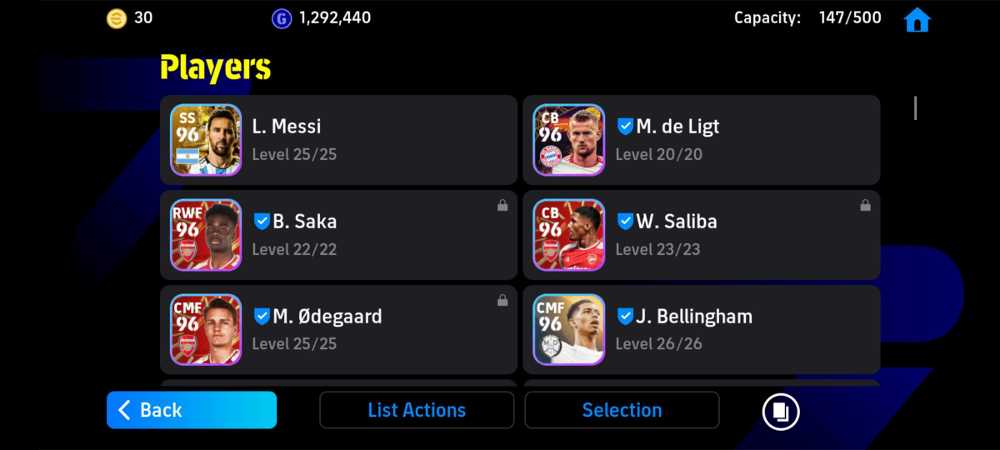Click blue shield badge beside J. Bellingham
Viewport: 1000px width, 450px height.
point(625,316)
